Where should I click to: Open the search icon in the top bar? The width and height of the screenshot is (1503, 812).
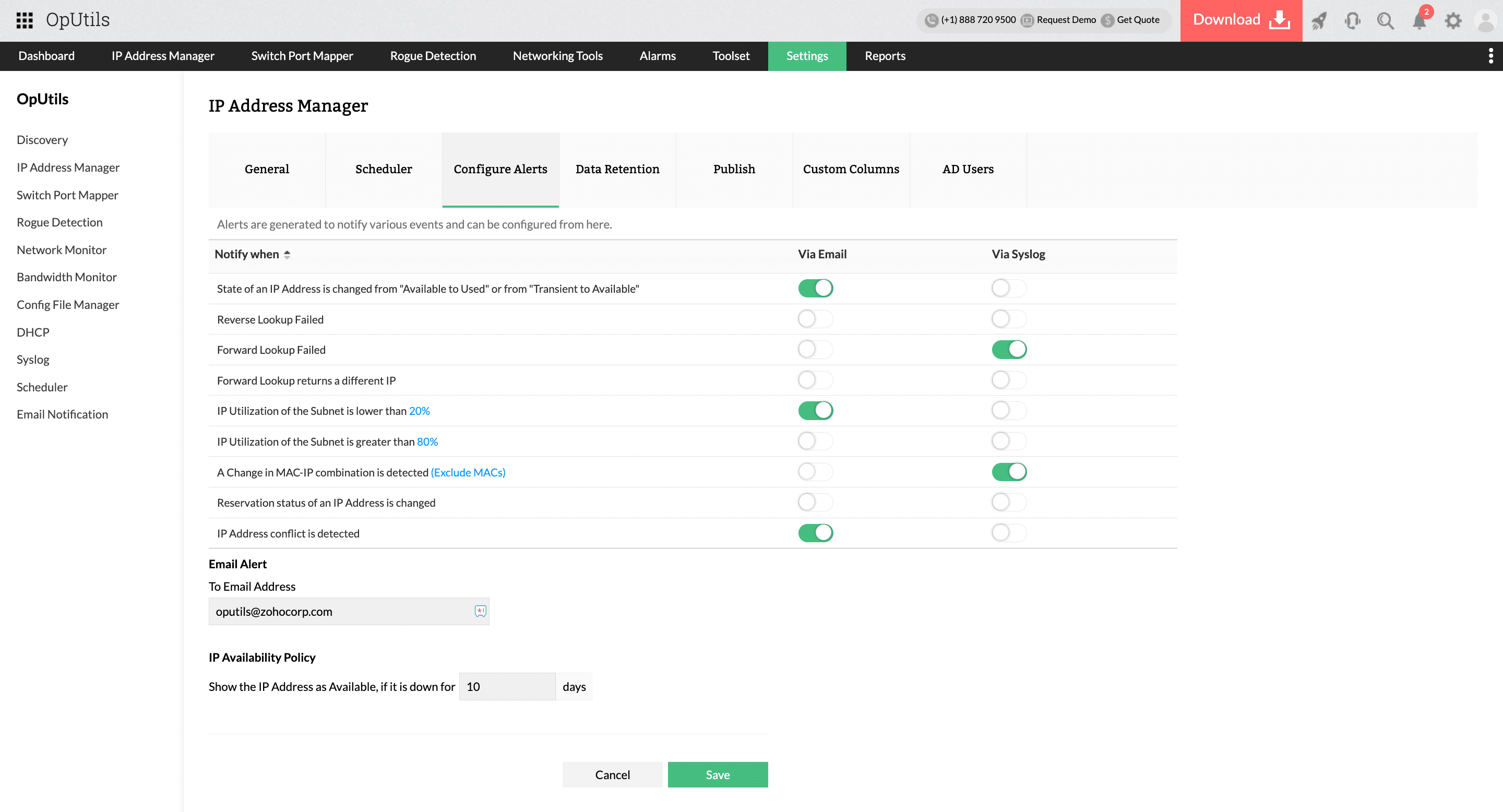(1386, 20)
